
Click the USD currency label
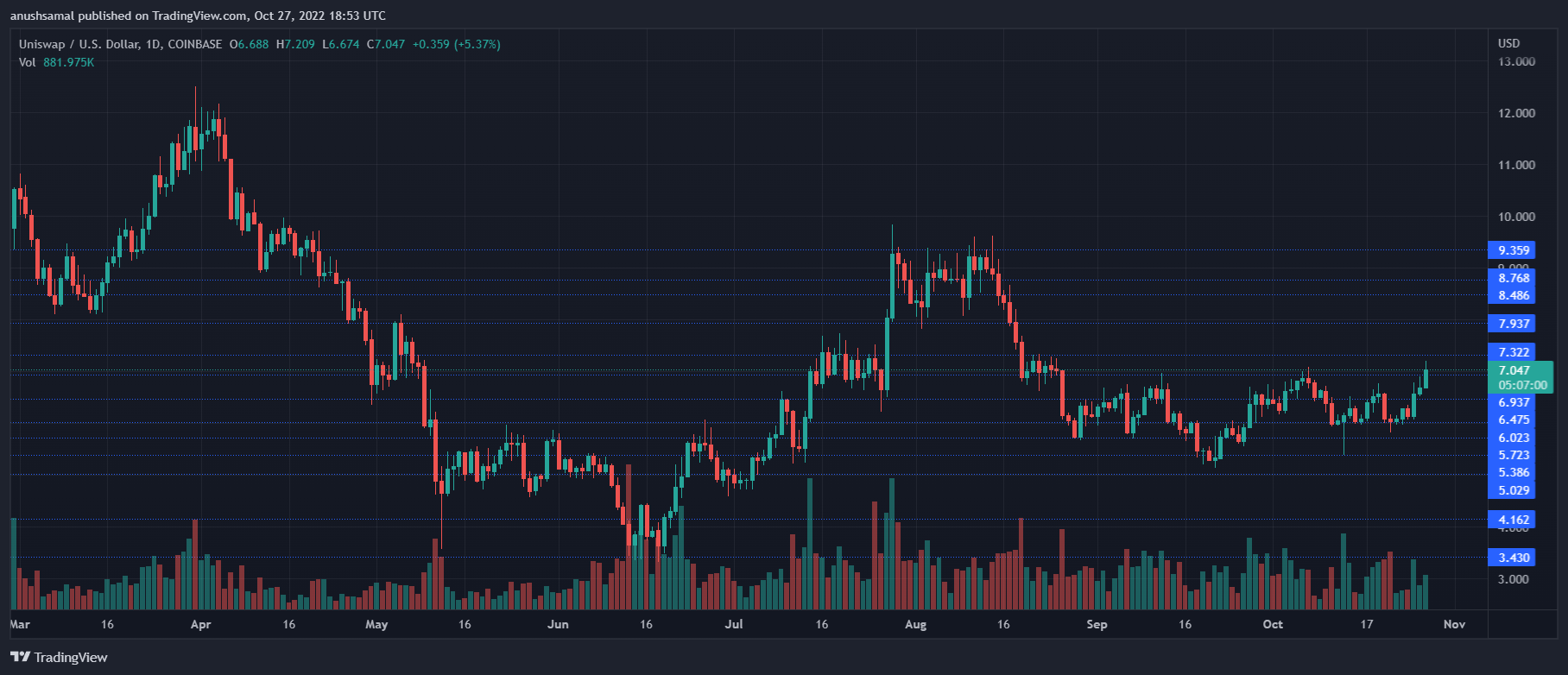point(1508,43)
